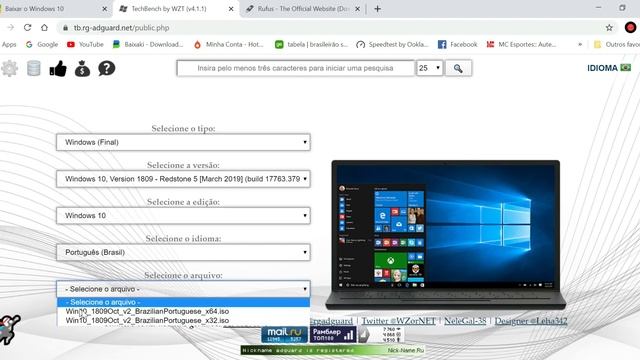The width and height of the screenshot is (640, 360).
Task: Select the '- Selecione o arquivo -' highlighted option
Action: point(183,302)
